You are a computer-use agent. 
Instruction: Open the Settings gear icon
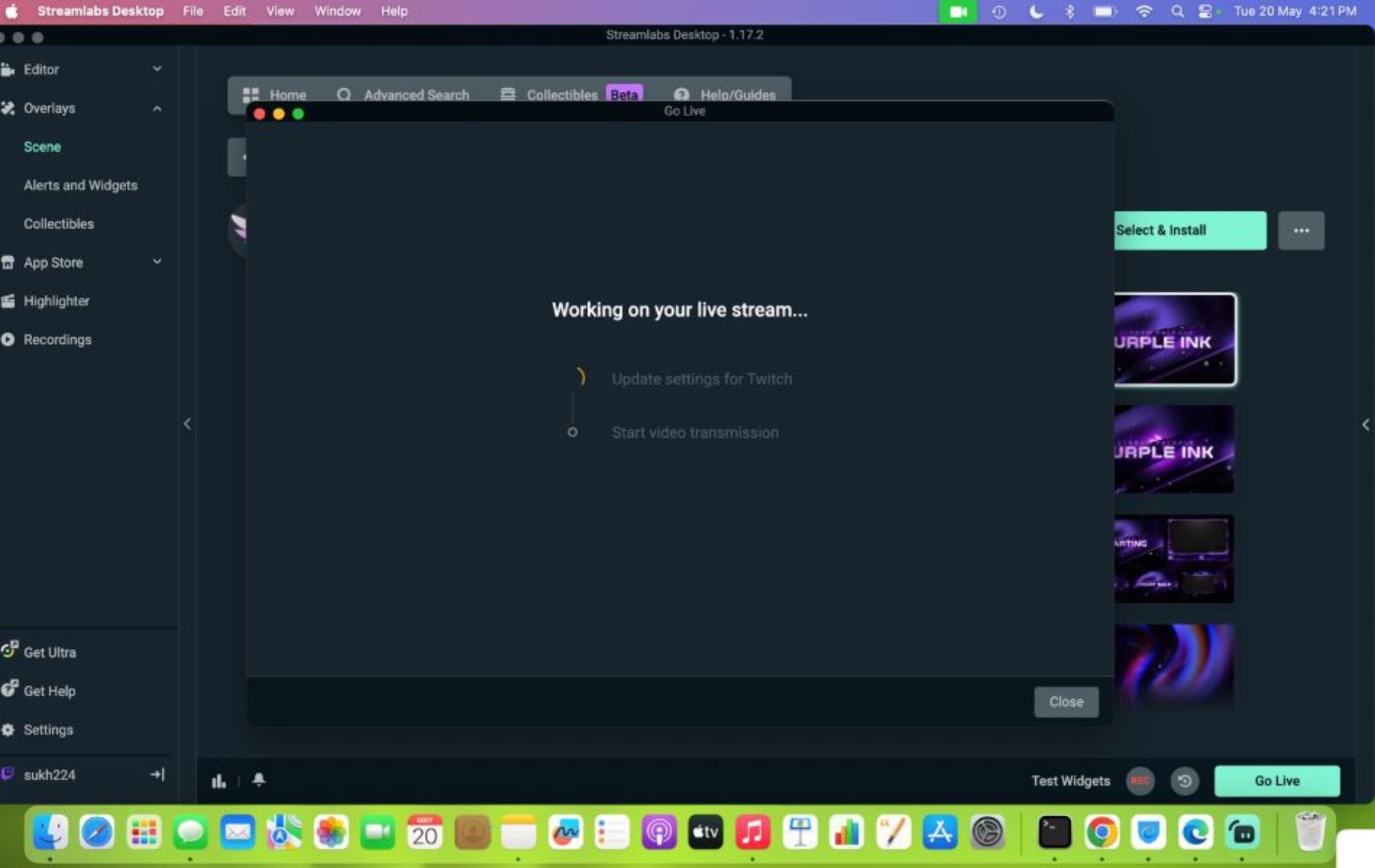coord(8,730)
